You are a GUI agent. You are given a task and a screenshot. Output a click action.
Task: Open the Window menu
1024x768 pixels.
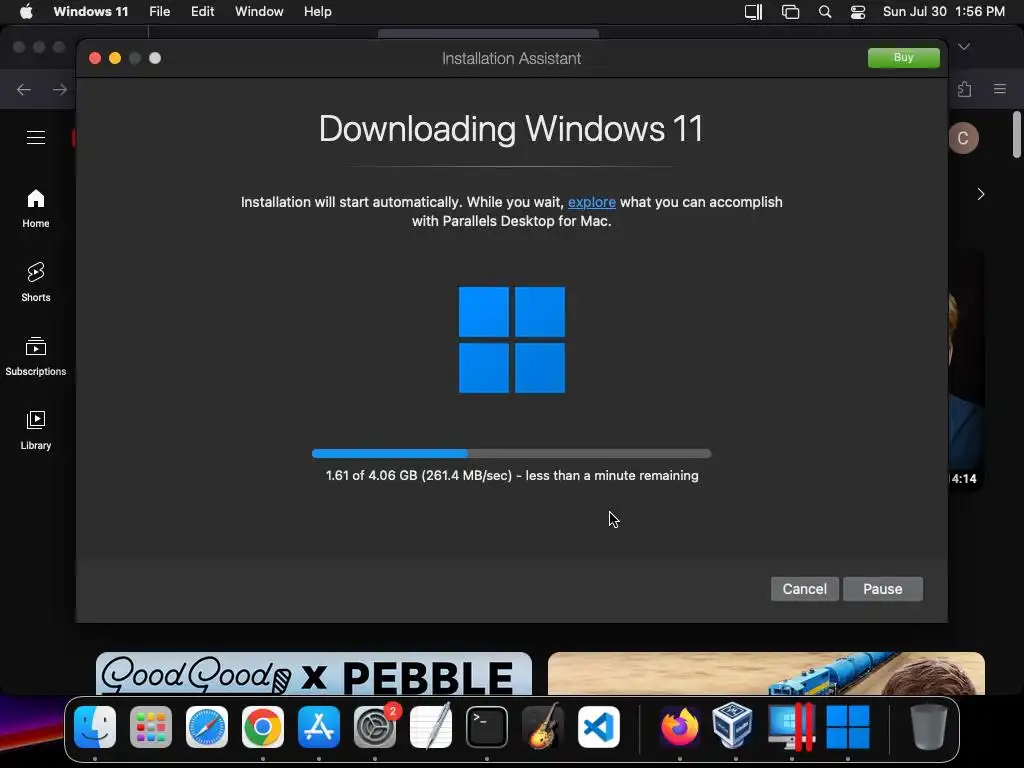(x=259, y=12)
